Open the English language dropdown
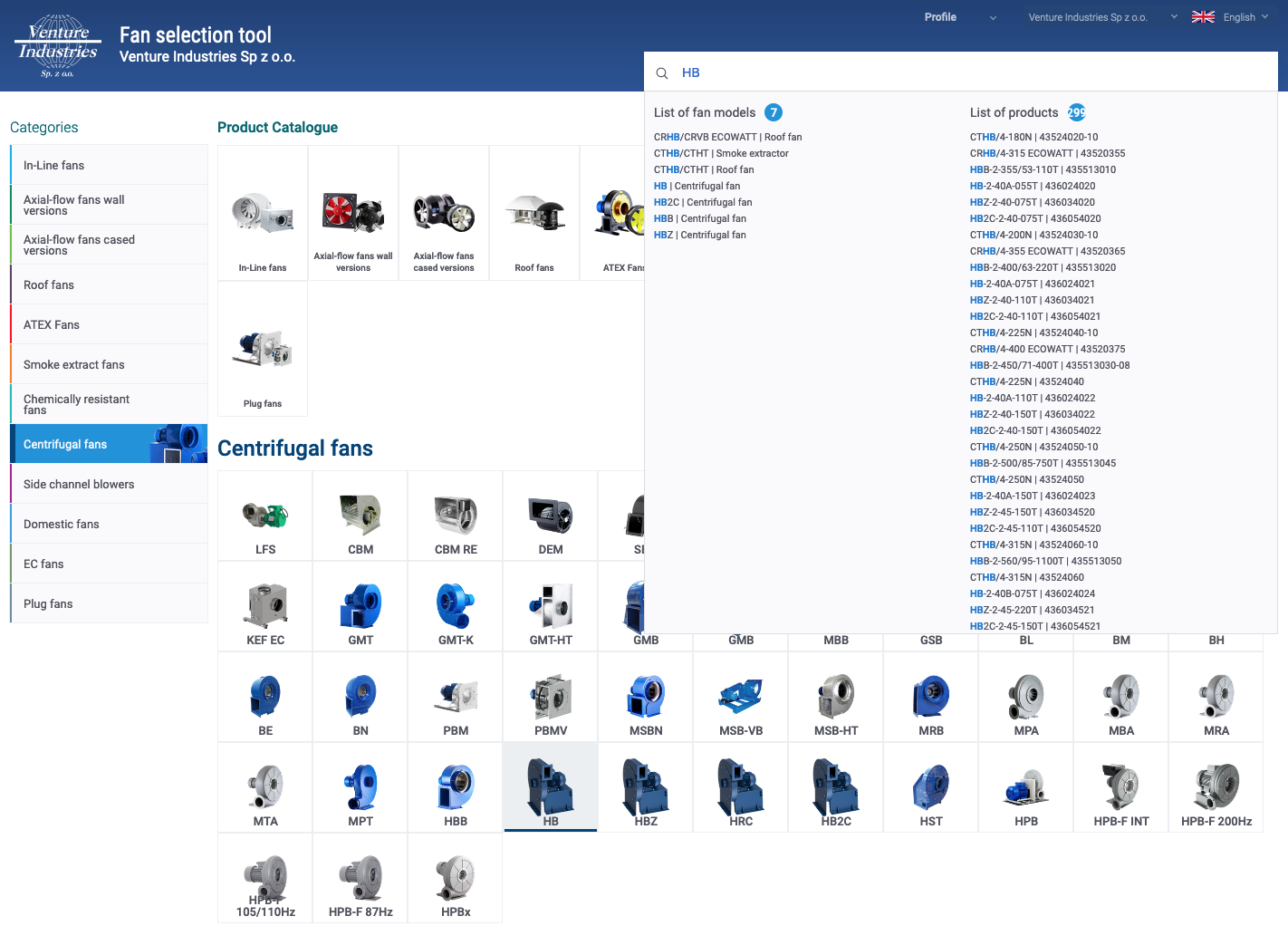 (1245, 17)
